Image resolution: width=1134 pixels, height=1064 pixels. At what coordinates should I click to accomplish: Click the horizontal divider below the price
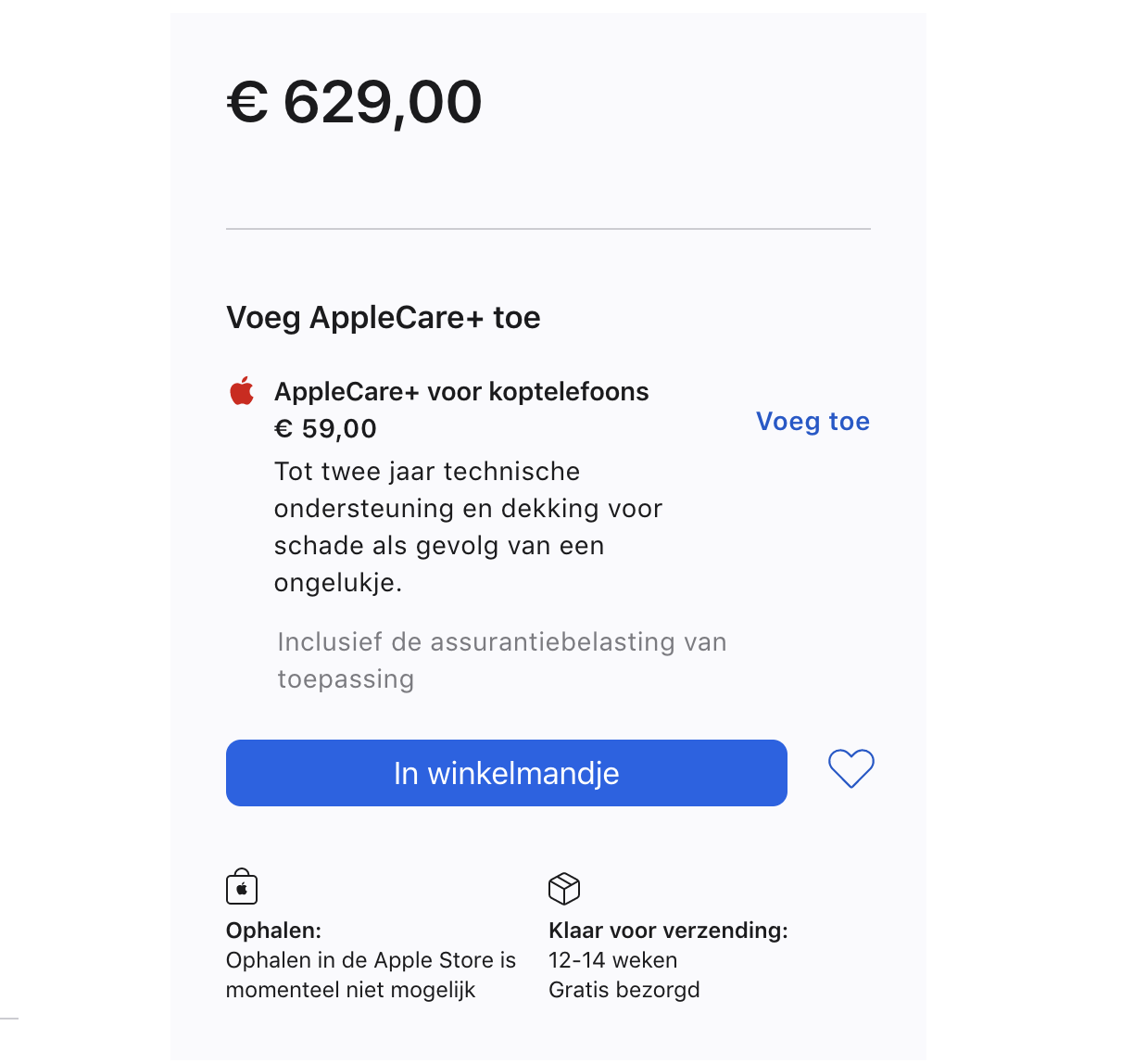548,228
